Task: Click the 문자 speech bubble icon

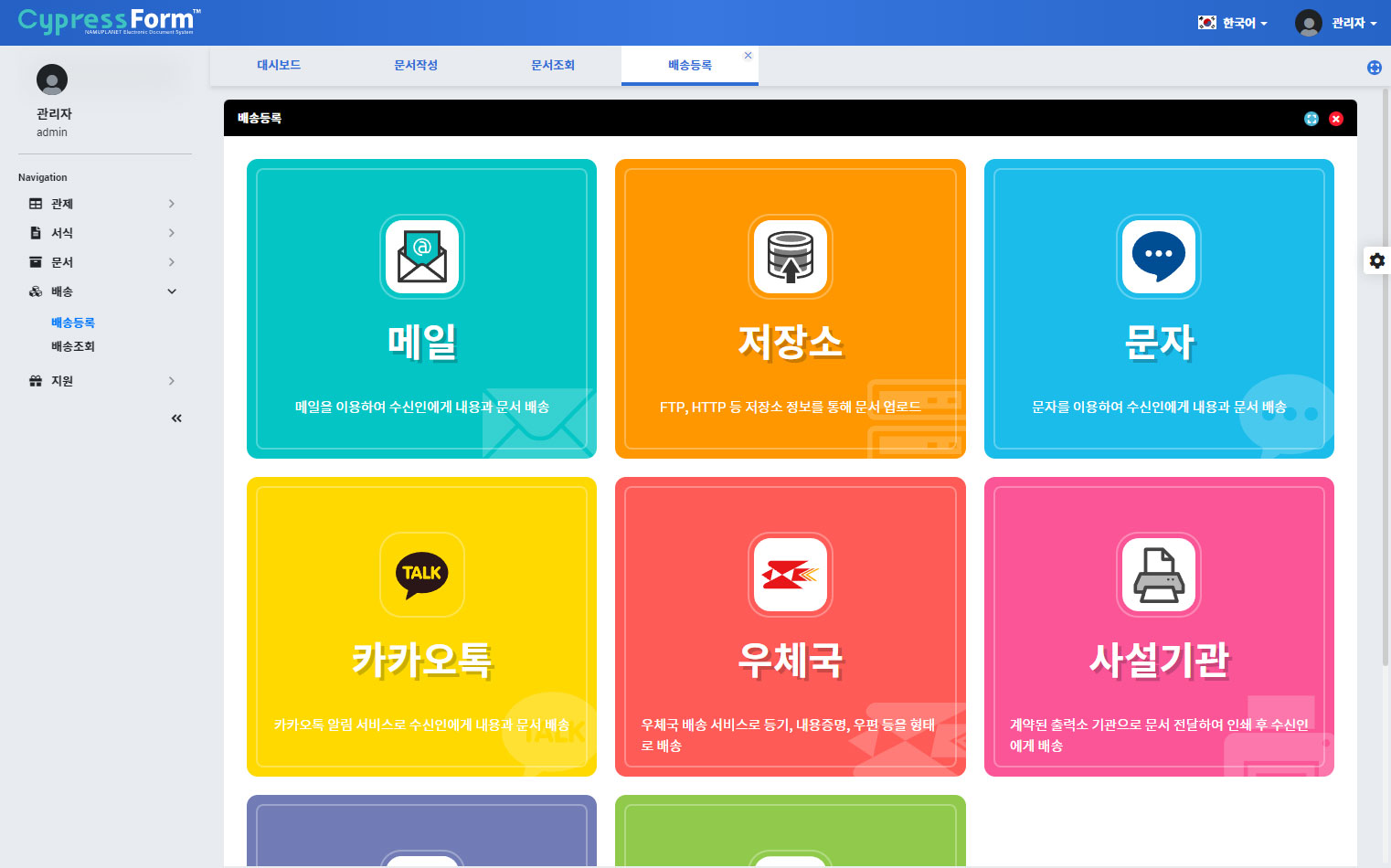Action: tap(1159, 257)
